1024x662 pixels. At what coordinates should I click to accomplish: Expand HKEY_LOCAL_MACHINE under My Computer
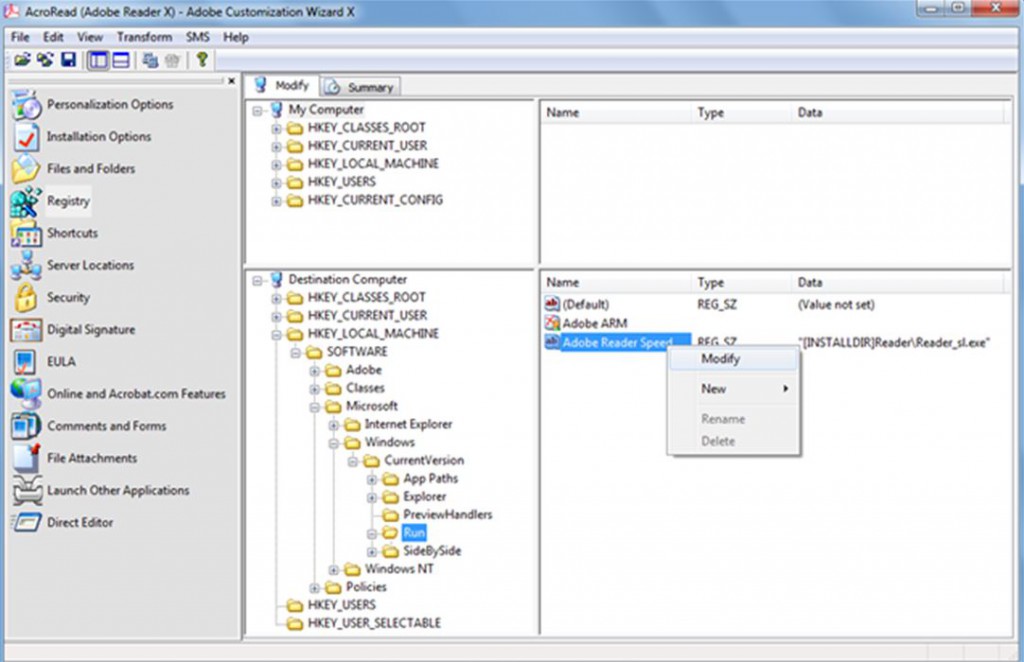(276, 165)
